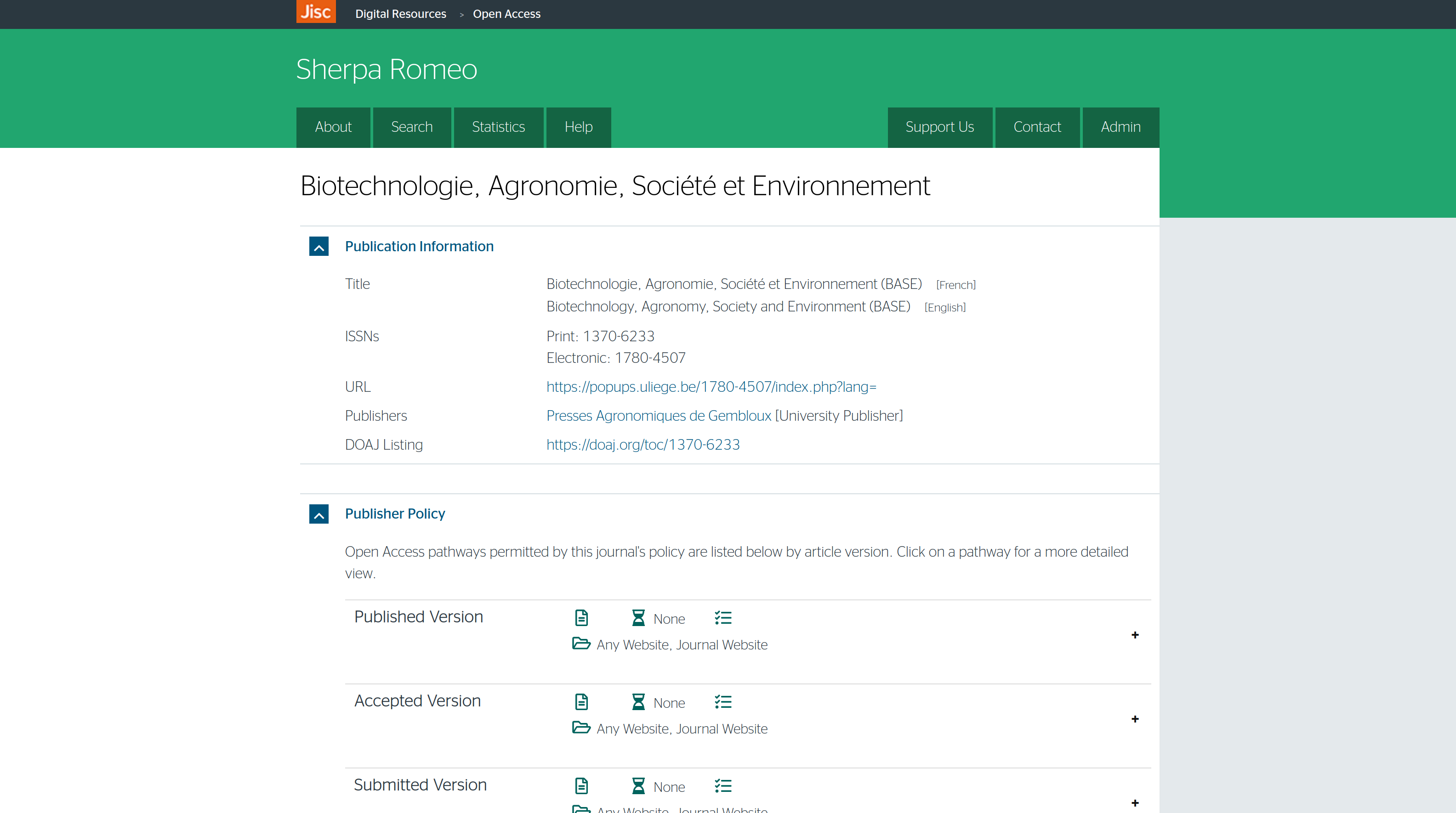Screen dimensions: 1456x813
Task: Expand the Accepted Version pathway plus
Action: pos(1135,719)
